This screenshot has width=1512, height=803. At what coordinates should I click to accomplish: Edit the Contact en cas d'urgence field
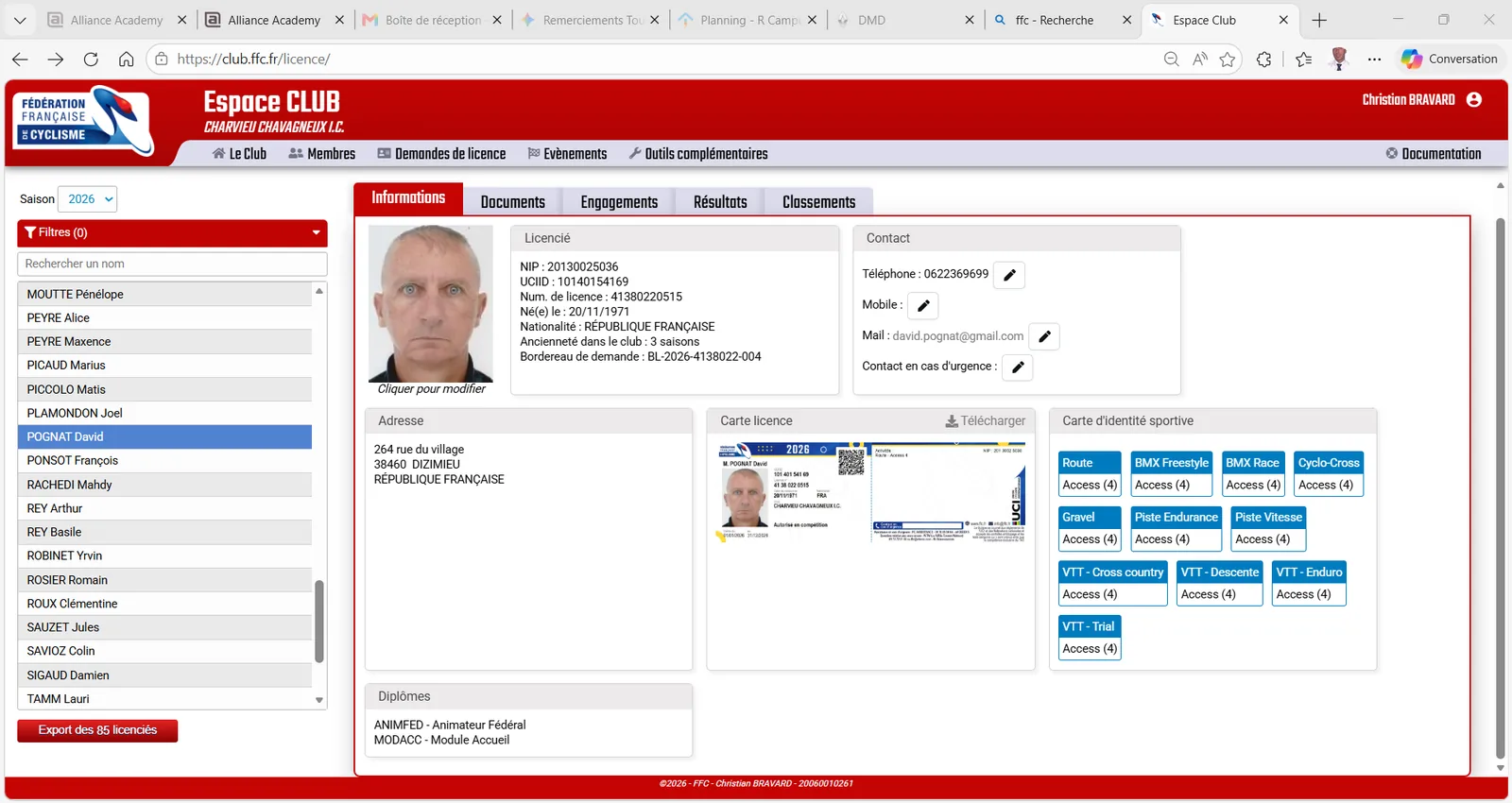click(x=1018, y=367)
